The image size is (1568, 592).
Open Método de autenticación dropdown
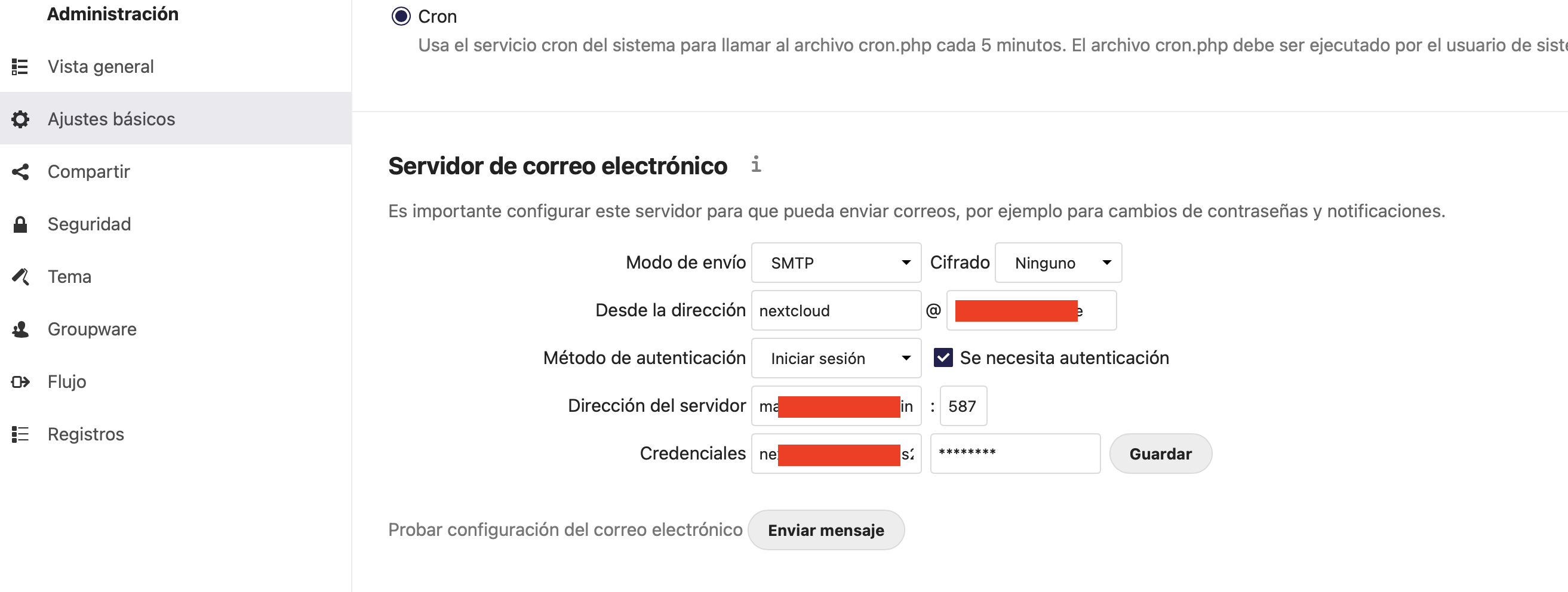[836, 357]
